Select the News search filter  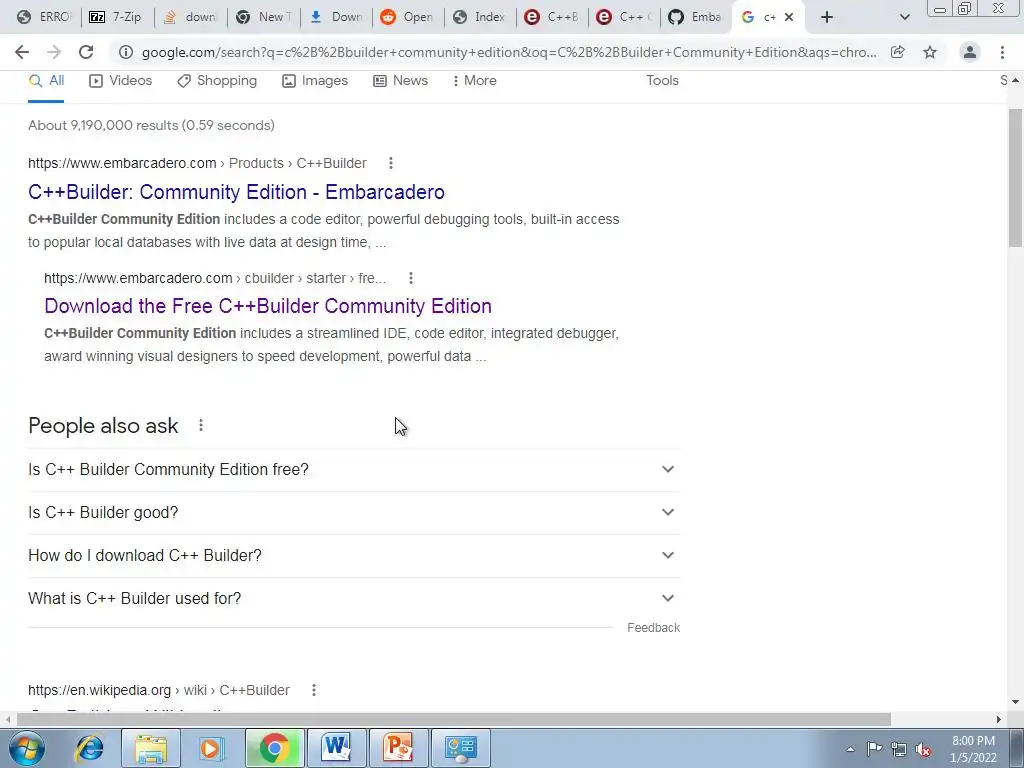(400, 81)
